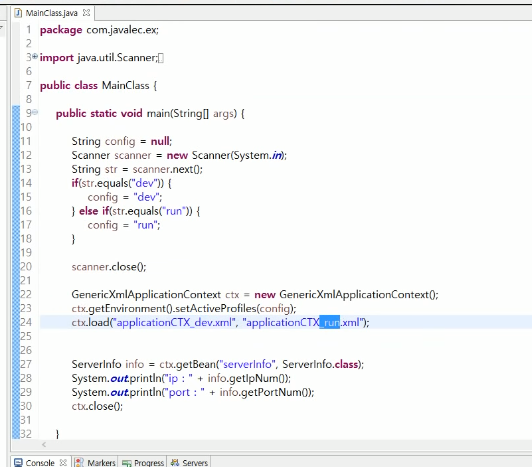
Task: Collapse the main method on line 9
Action: tap(35, 112)
